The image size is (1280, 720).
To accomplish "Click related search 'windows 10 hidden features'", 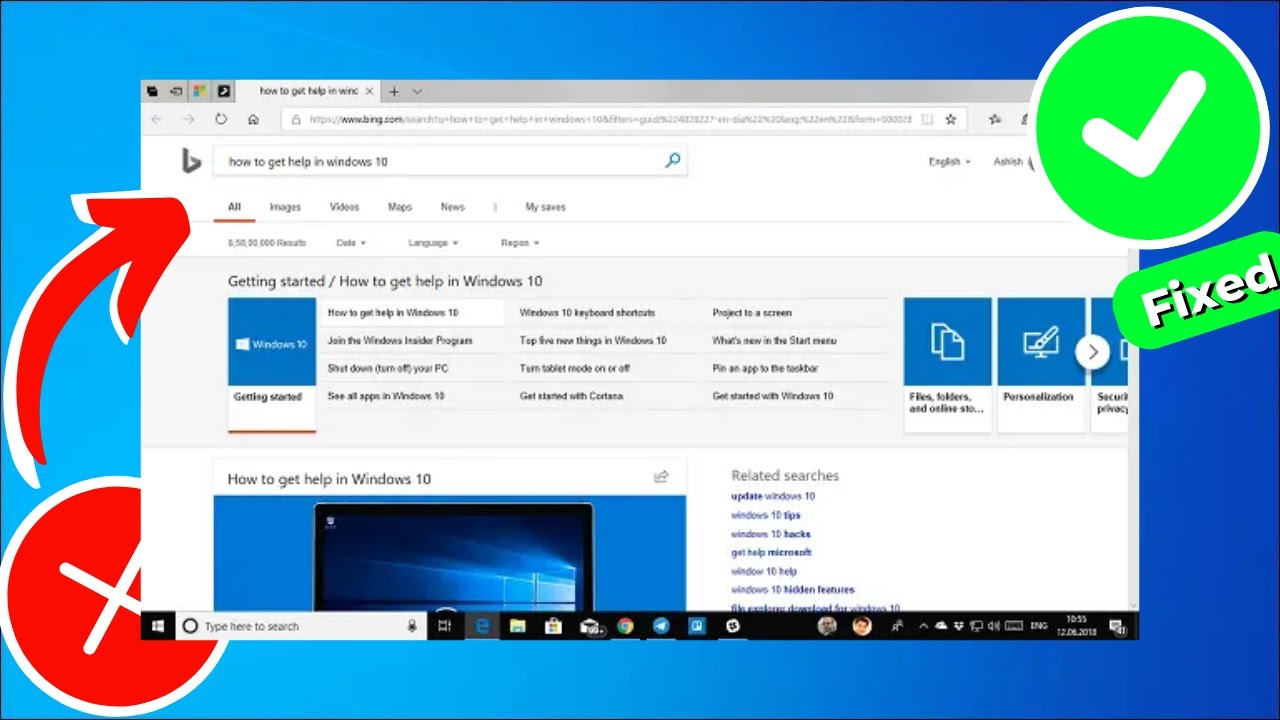I will pos(793,590).
